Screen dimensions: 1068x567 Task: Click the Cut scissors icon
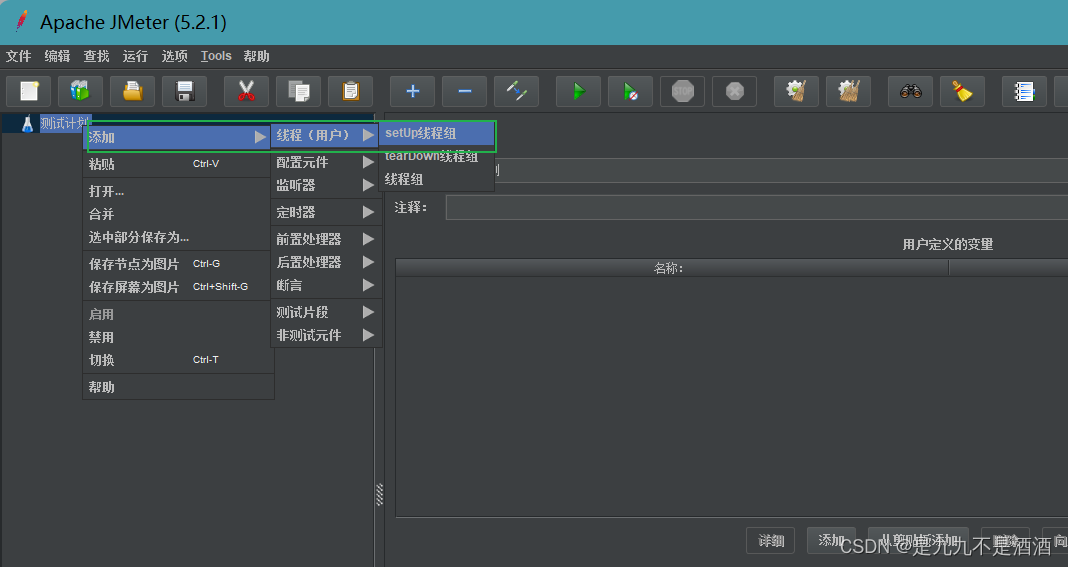coord(247,91)
